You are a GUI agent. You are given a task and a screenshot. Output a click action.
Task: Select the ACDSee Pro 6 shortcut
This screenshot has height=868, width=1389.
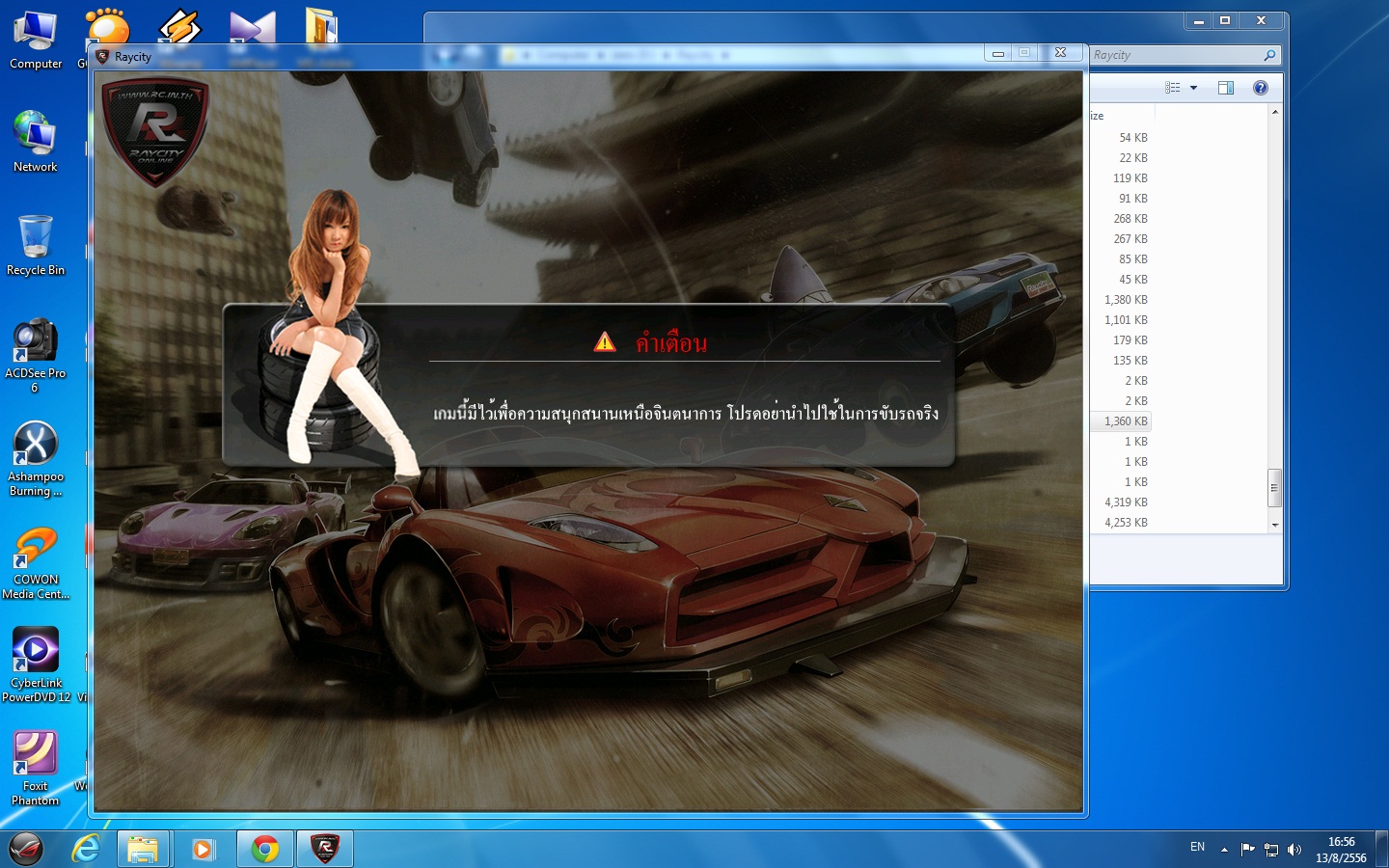click(36, 355)
